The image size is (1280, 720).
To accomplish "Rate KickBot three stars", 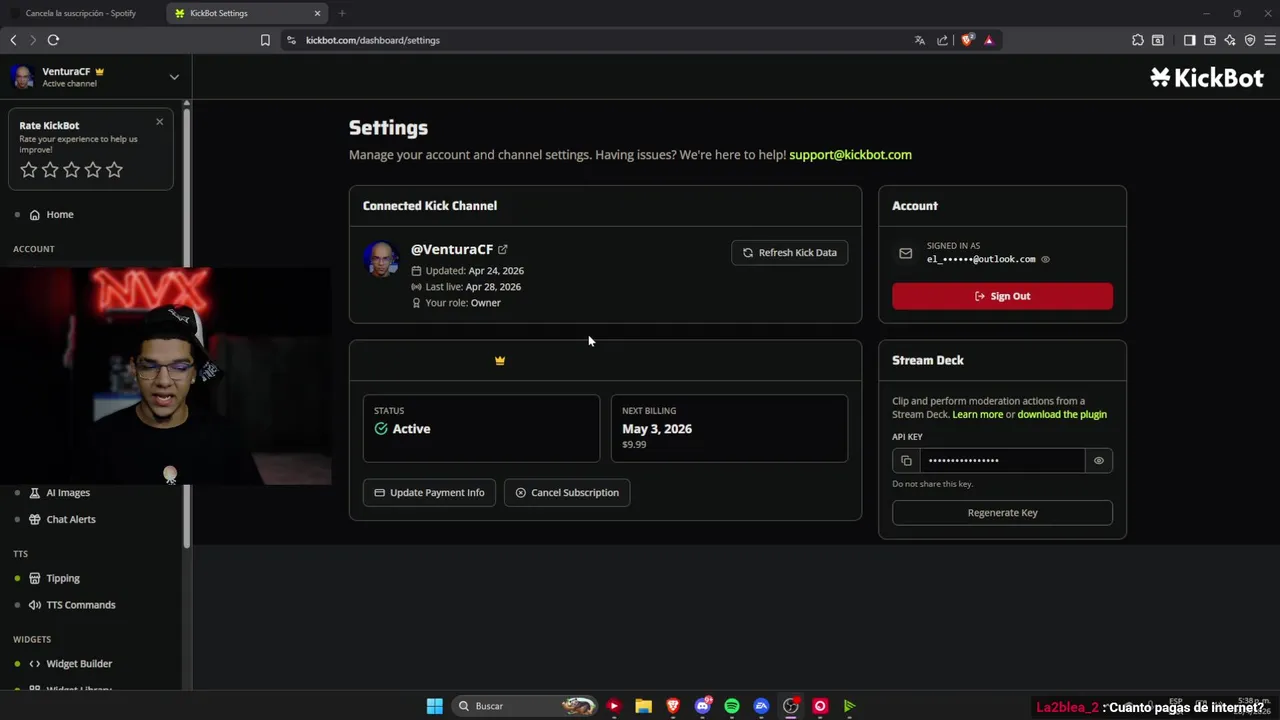I will (x=71, y=170).
